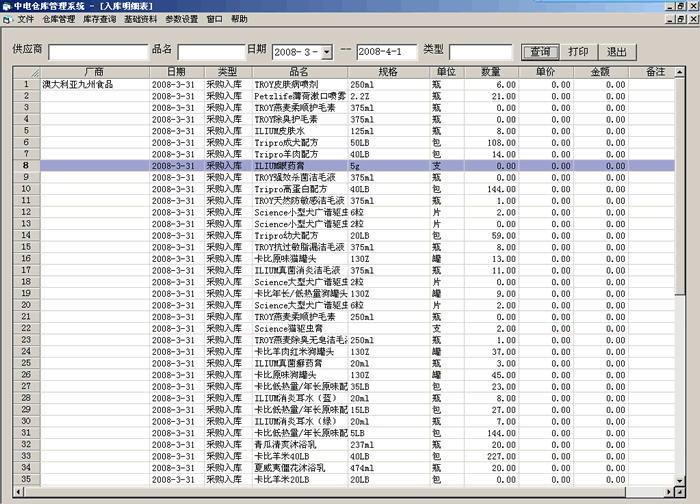Image resolution: width=700 pixels, height=504 pixels.
Task: Expand the start date dropdown arrow
Action: (x=327, y=52)
